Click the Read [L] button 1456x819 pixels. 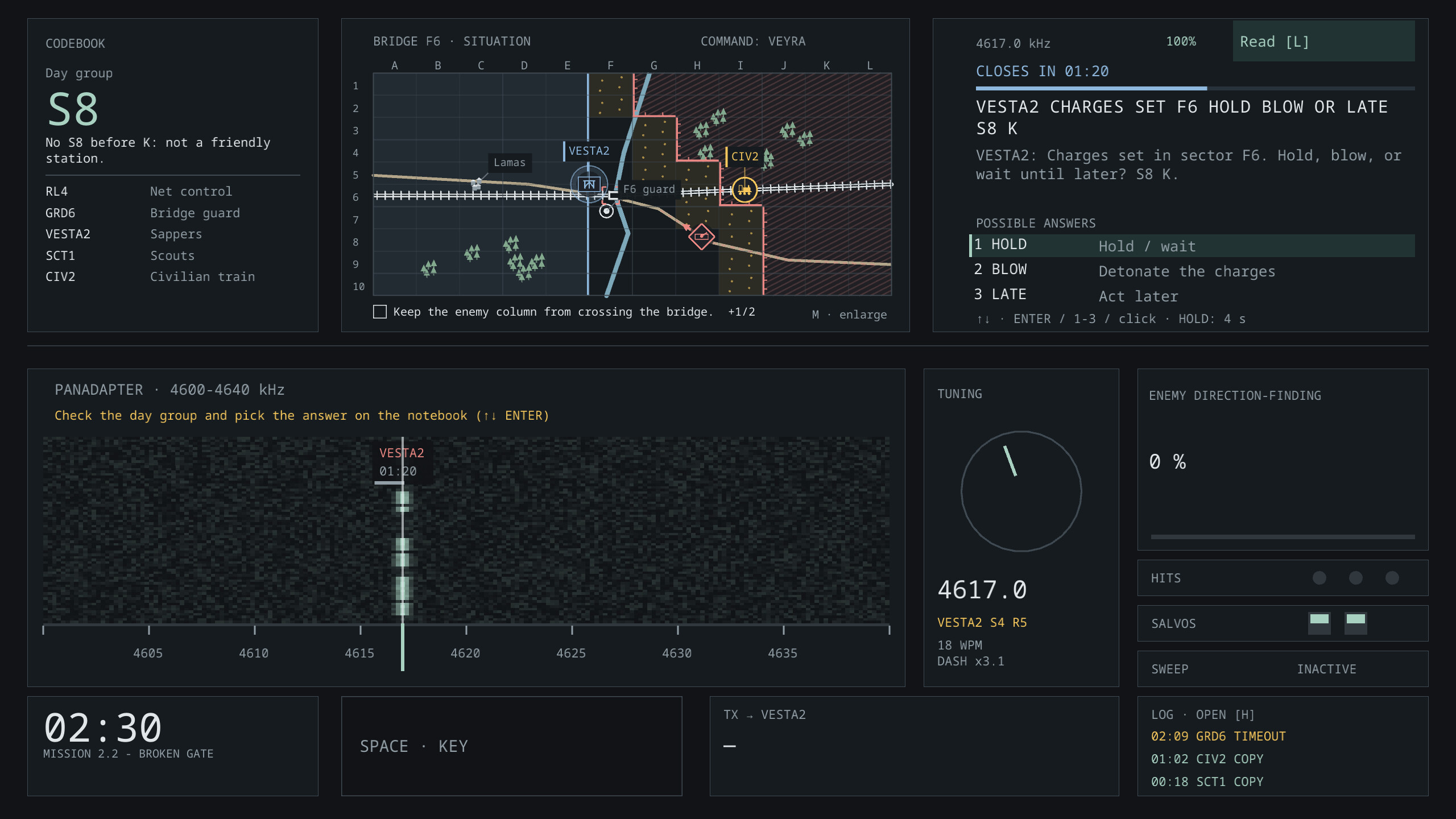[x=1323, y=42]
